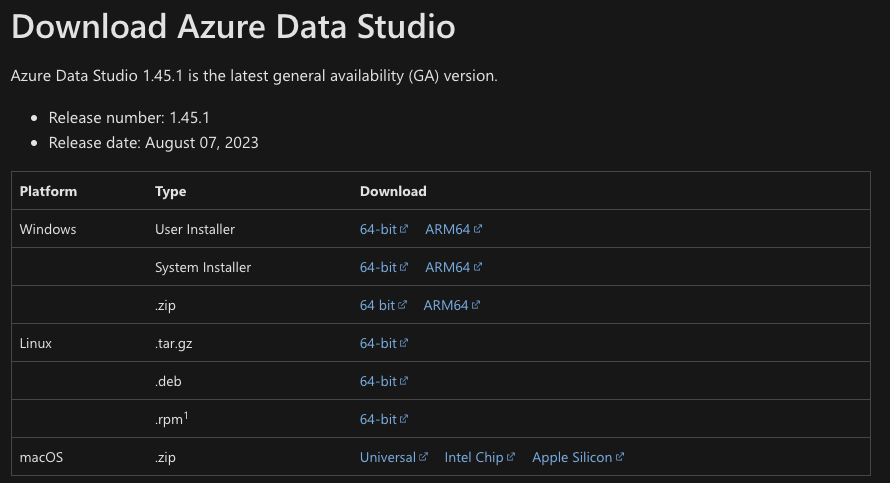This screenshot has height=483, width=890.
Task: Click the Windows platform cell
Action: [x=48, y=229]
